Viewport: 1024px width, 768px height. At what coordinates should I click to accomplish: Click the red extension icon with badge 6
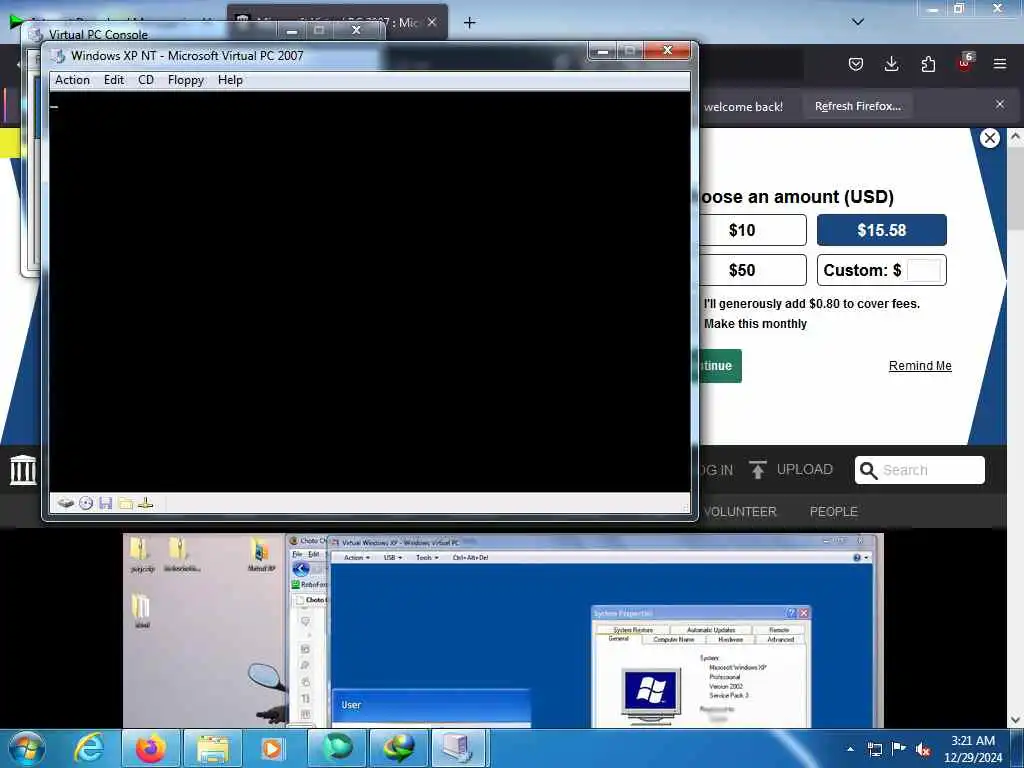pos(965,63)
